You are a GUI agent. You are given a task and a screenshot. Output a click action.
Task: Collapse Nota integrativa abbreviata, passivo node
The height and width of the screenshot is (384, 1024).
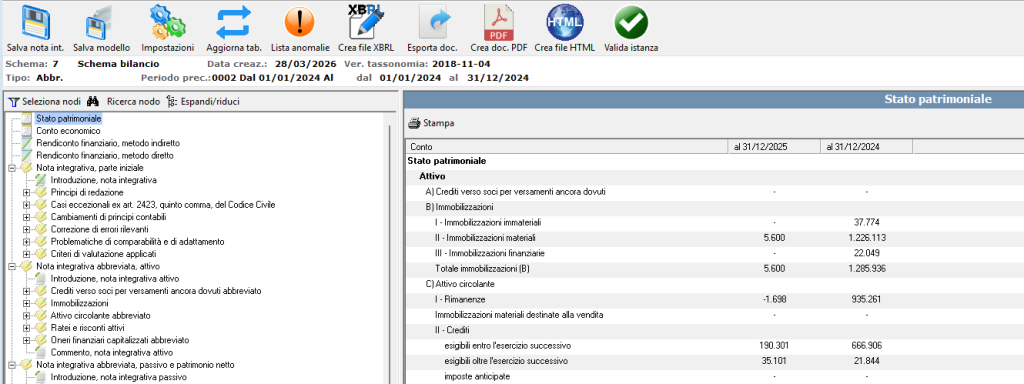[12, 364]
